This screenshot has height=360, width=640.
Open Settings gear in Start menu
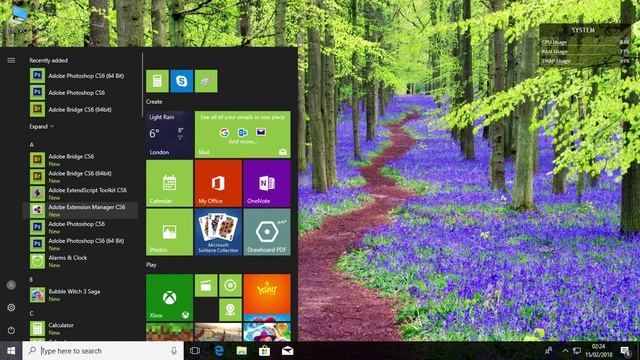(x=11, y=307)
